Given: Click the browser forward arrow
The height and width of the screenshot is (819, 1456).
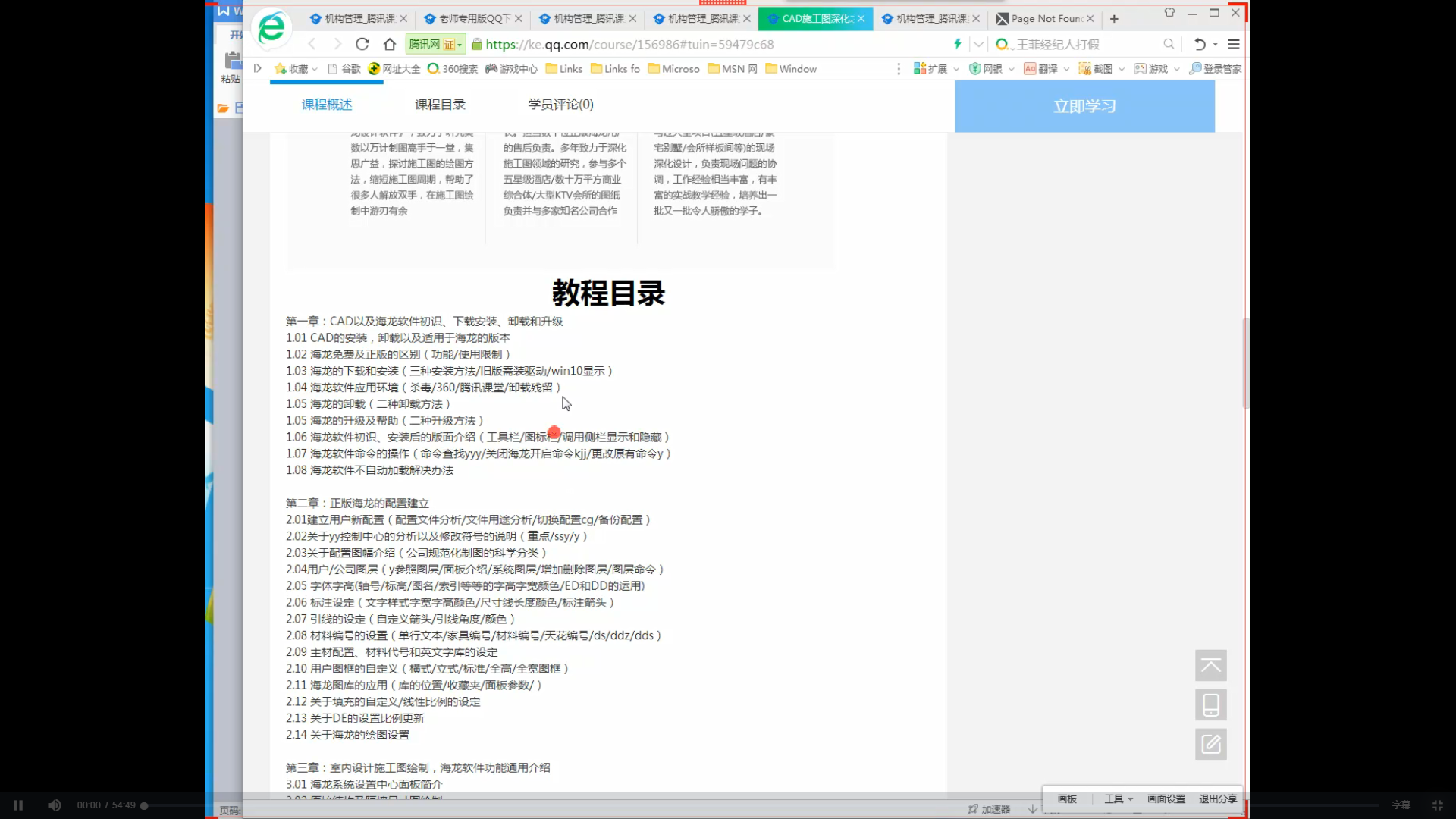Looking at the screenshot, I should (337, 44).
